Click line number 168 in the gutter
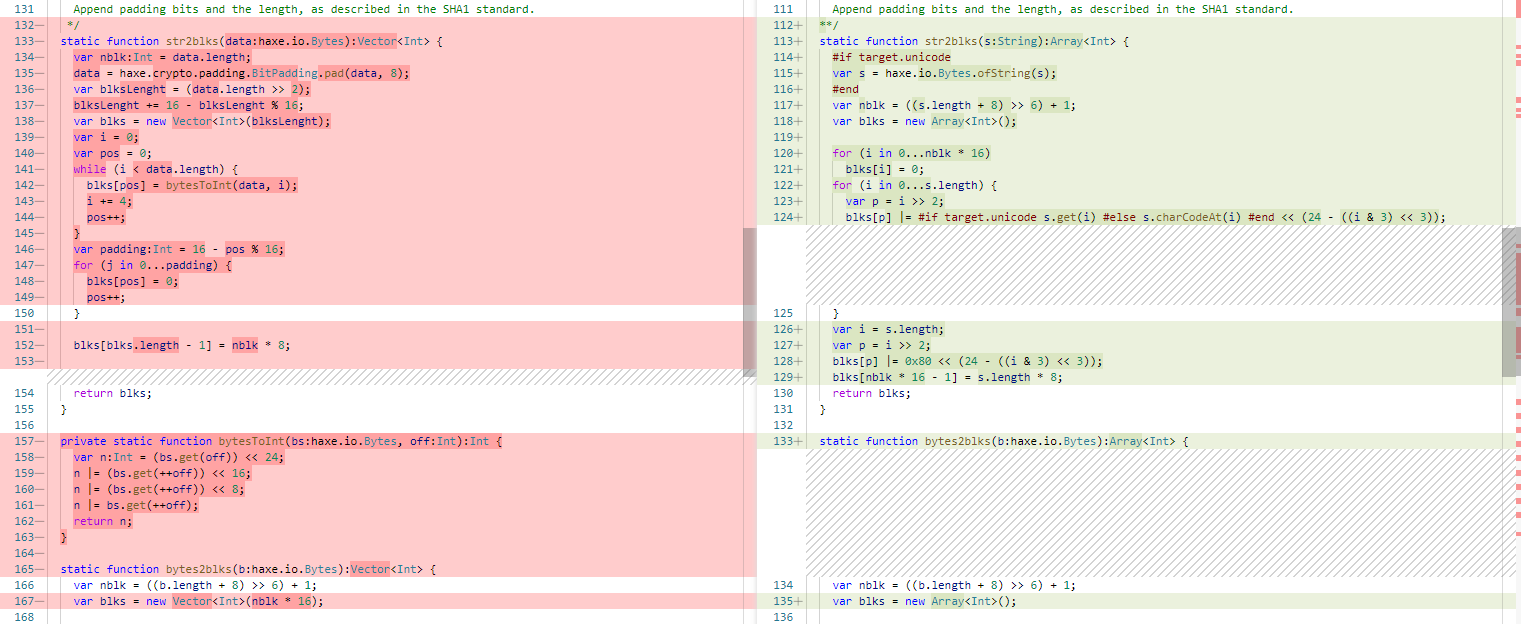This screenshot has width=1521, height=624. tap(24, 617)
